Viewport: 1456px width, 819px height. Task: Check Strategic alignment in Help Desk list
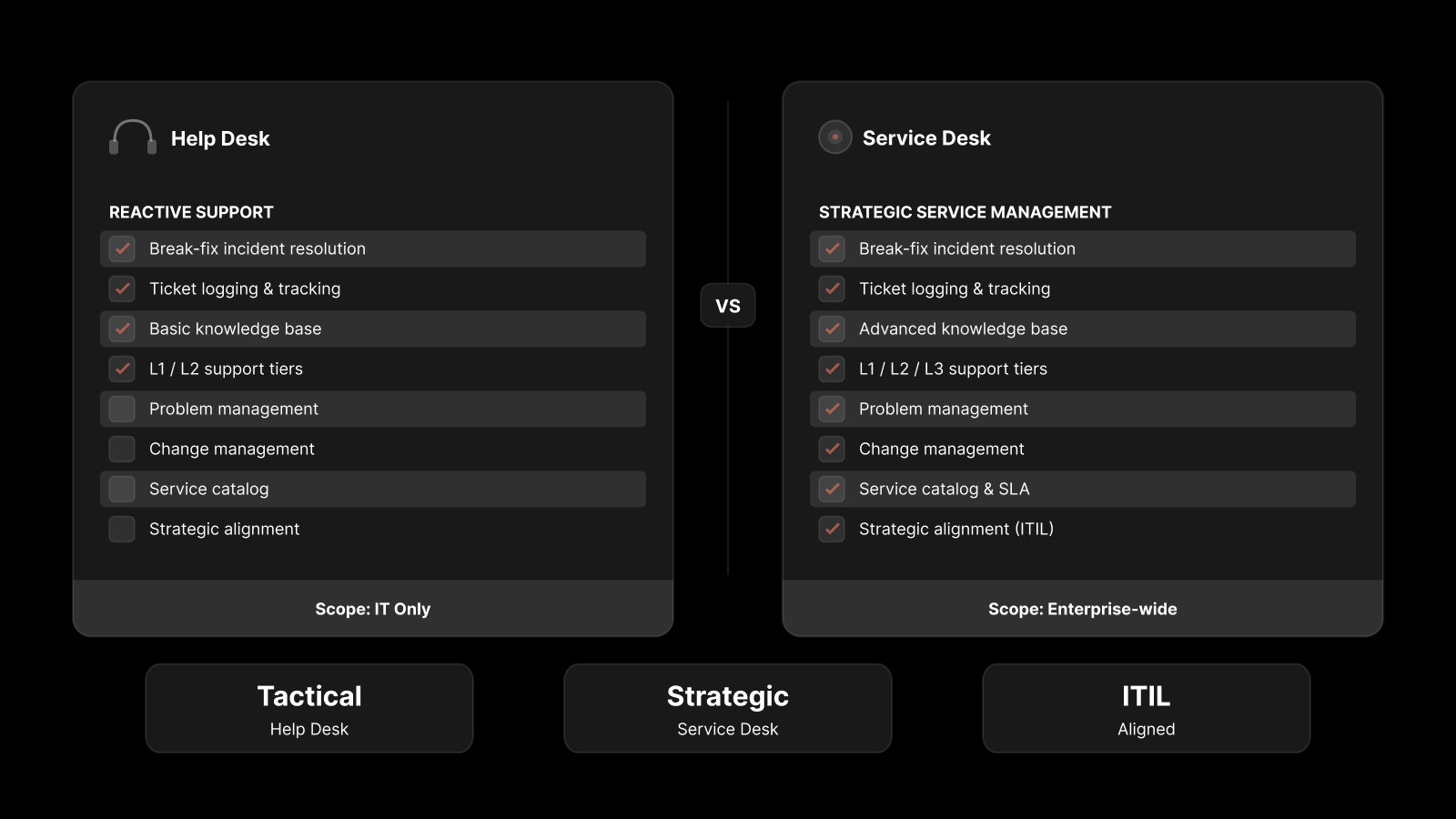pos(122,529)
